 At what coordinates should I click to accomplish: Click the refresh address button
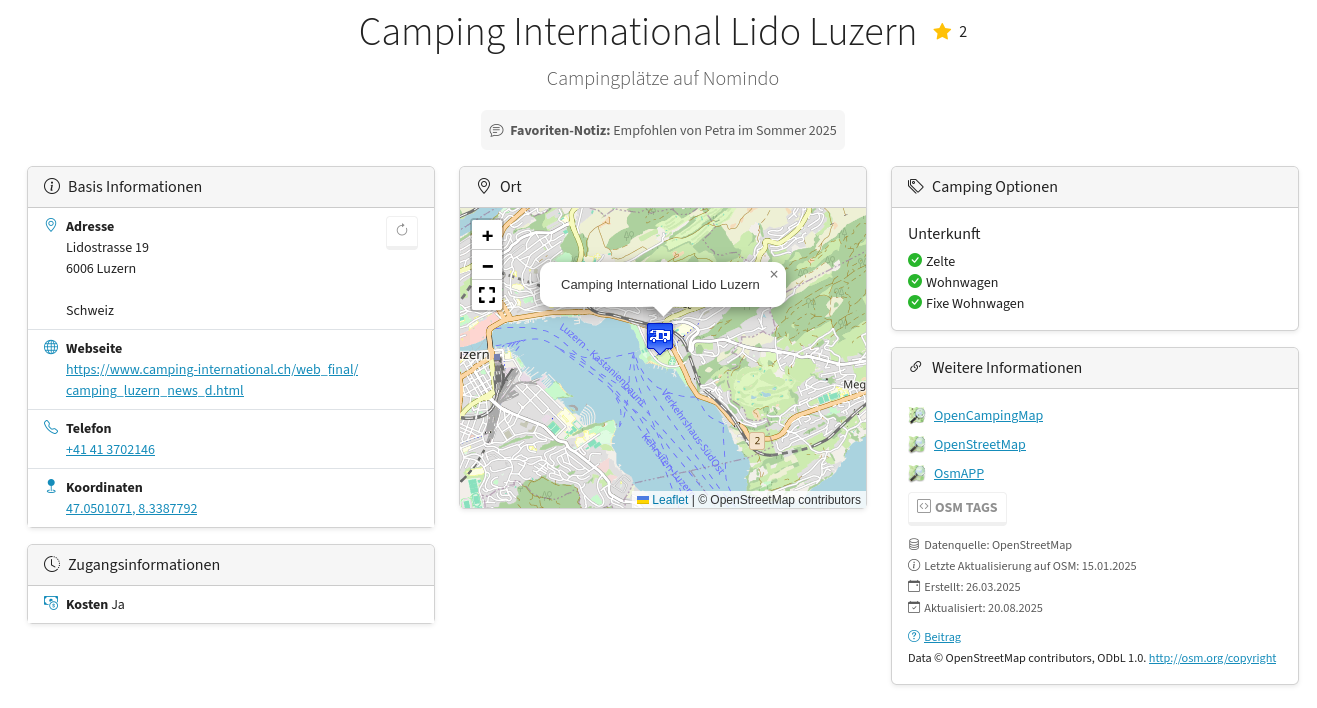pos(402,231)
